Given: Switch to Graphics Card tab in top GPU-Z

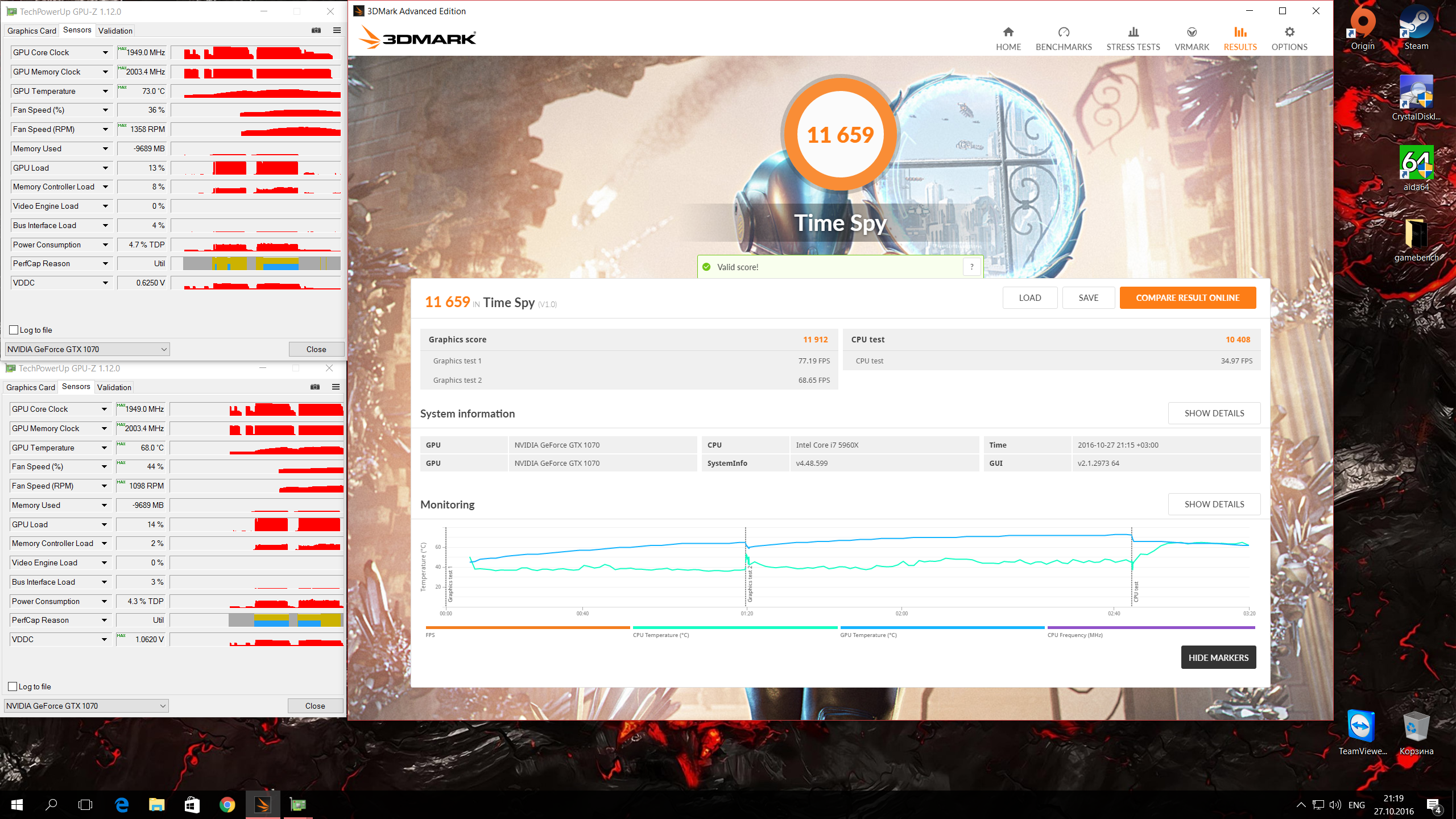Looking at the screenshot, I should pos(32,31).
